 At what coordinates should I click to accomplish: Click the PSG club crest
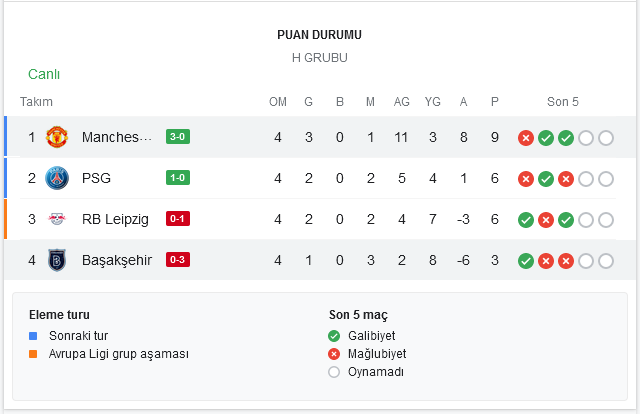pos(57,178)
